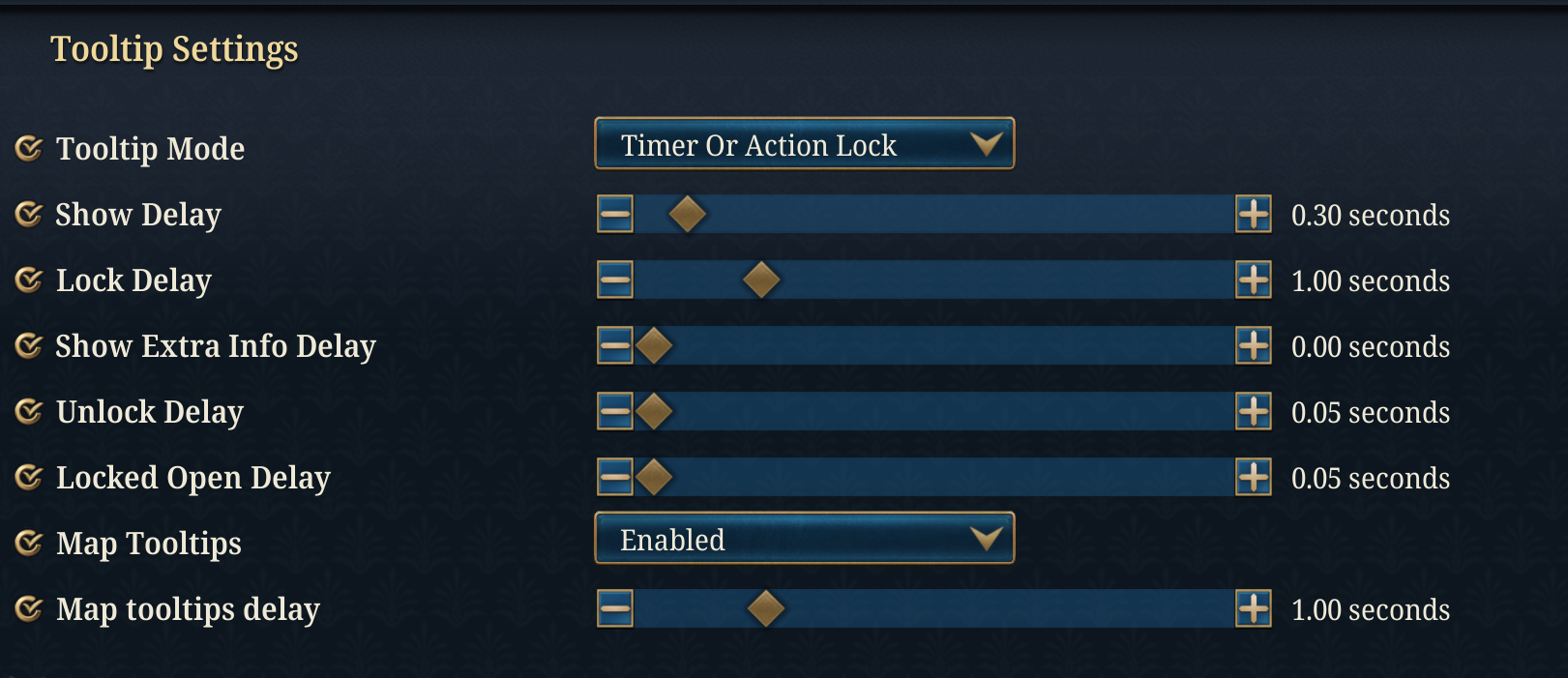Click reset icon beside Show Extra Info Delay
1568x678 pixels.
tap(29, 345)
